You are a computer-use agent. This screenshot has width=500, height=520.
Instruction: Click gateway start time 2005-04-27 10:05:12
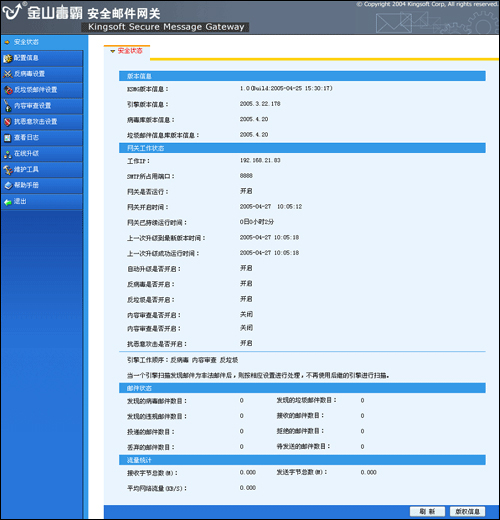(271, 207)
